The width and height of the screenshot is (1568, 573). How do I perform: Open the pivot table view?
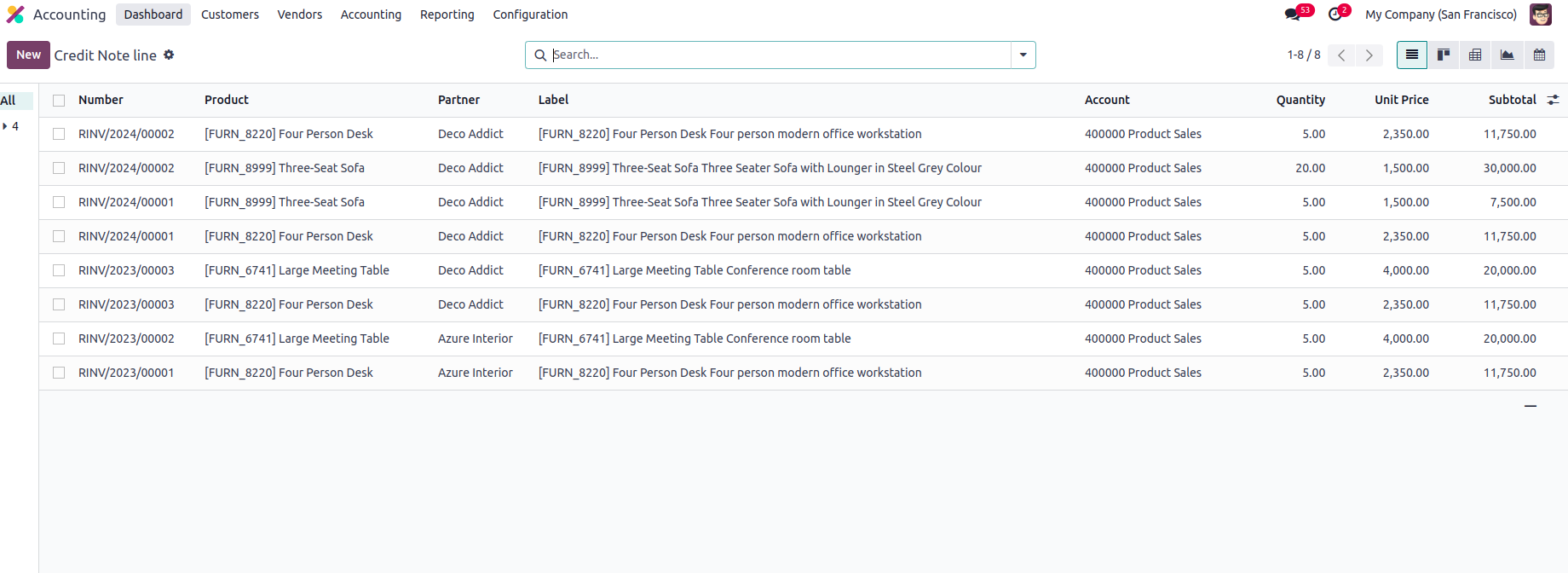point(1475,55)
